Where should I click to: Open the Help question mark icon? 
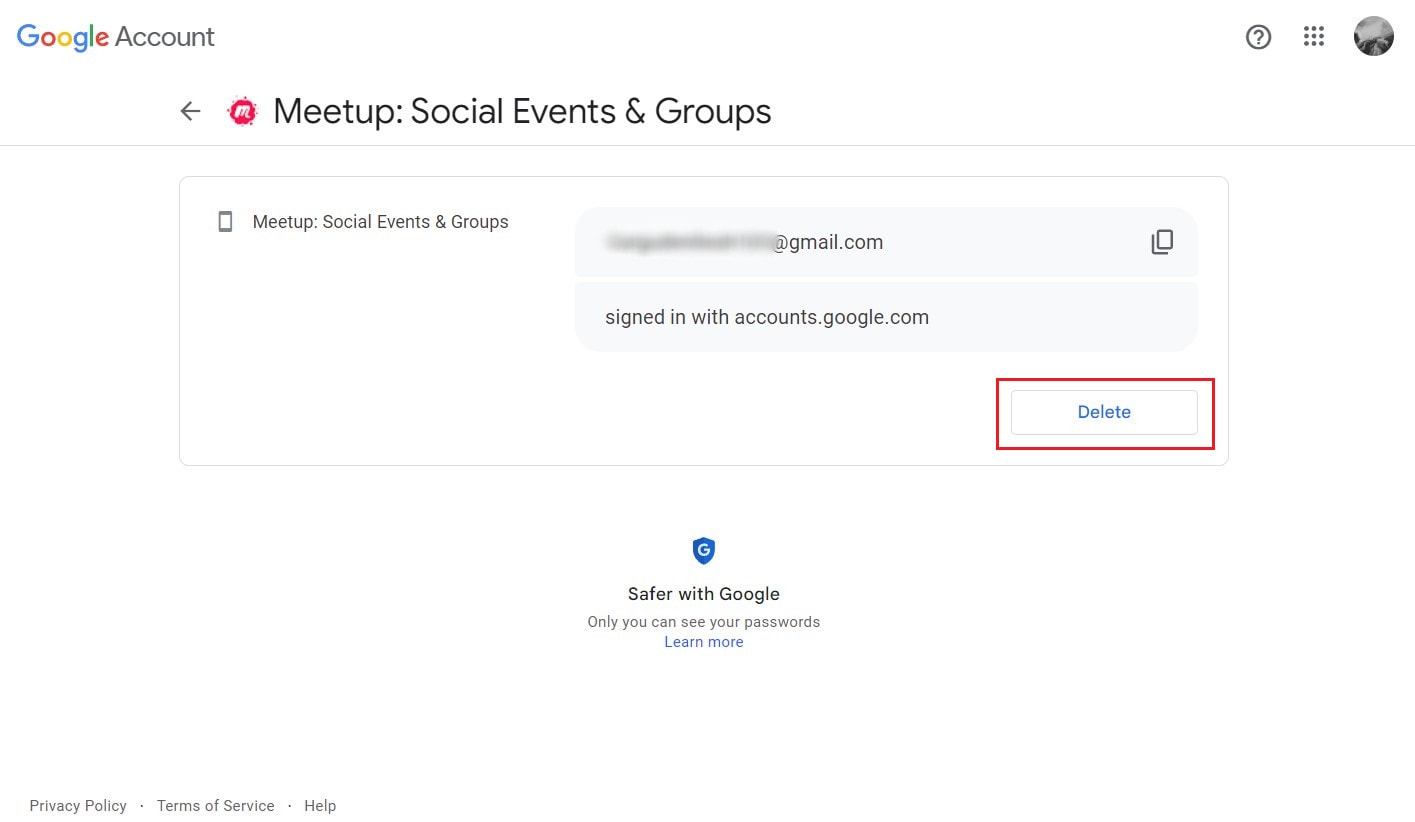coord(1258,37)
